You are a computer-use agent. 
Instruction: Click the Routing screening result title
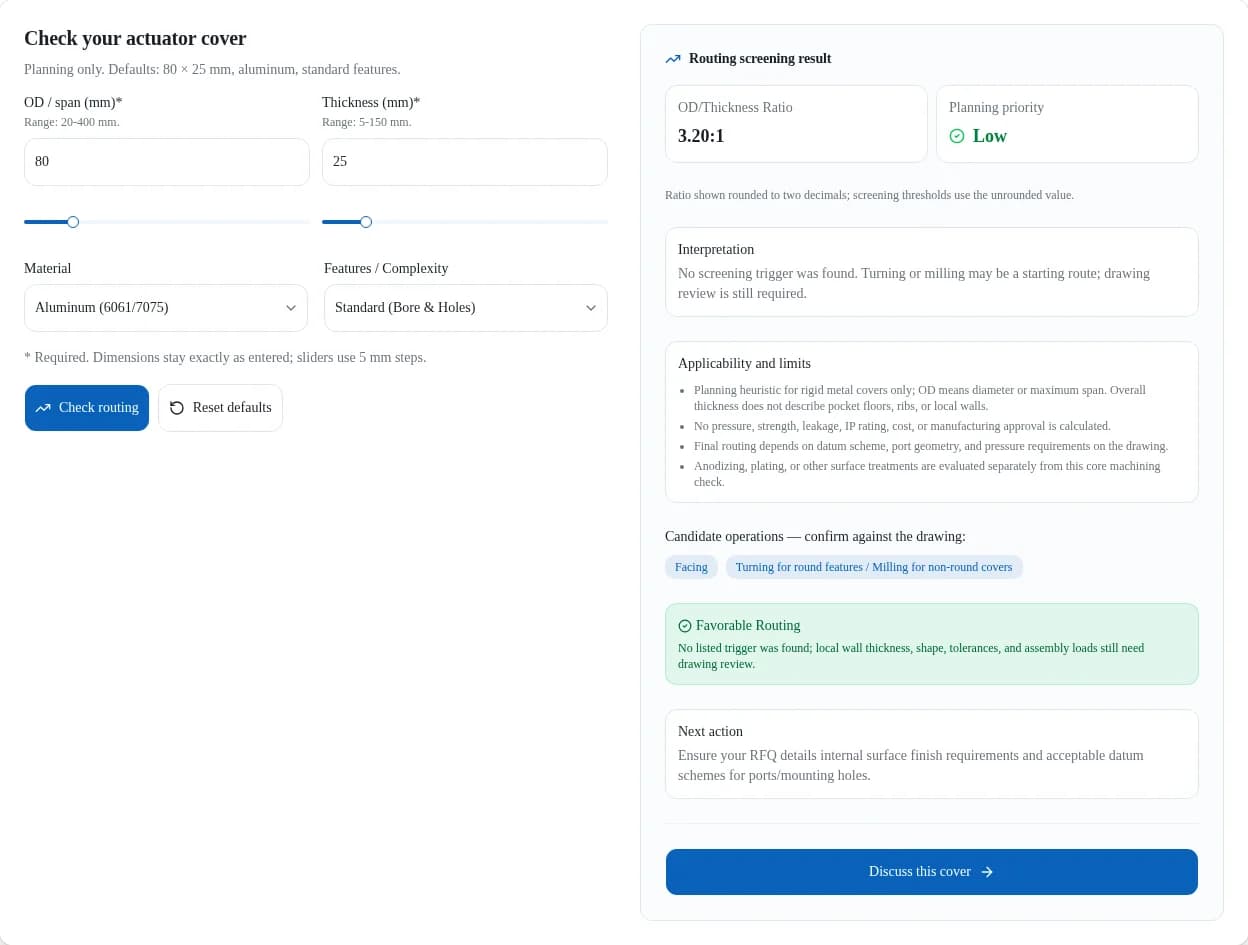point(760,59)
